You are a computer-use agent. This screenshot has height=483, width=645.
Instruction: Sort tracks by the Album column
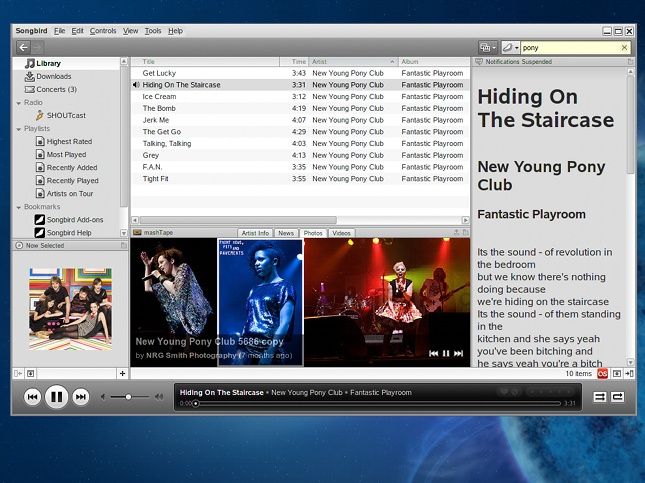coord(434,62)
